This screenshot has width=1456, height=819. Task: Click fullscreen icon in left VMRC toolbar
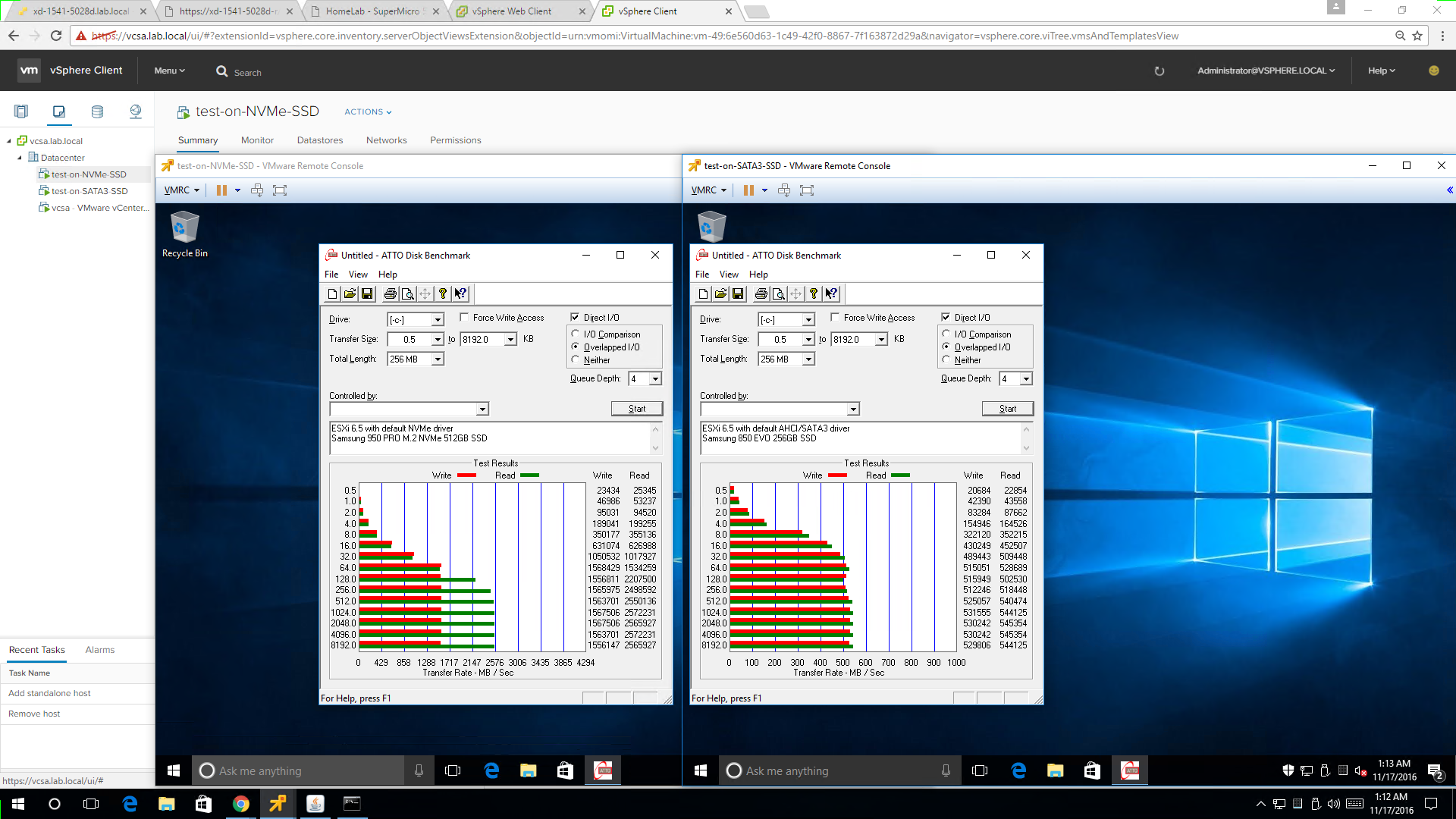[x=280, y=190]
